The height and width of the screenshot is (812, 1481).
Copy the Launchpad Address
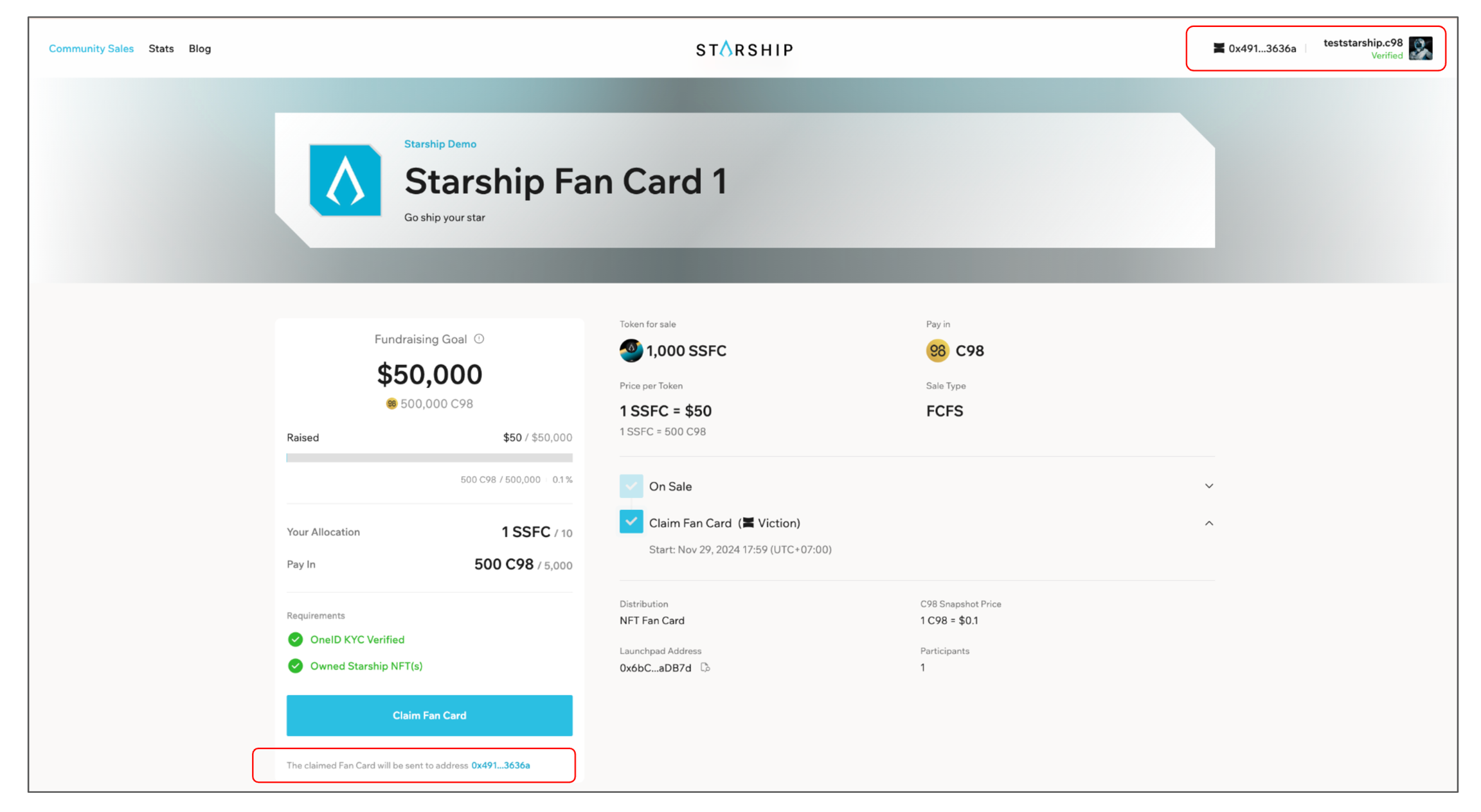(x=705, y=667)
